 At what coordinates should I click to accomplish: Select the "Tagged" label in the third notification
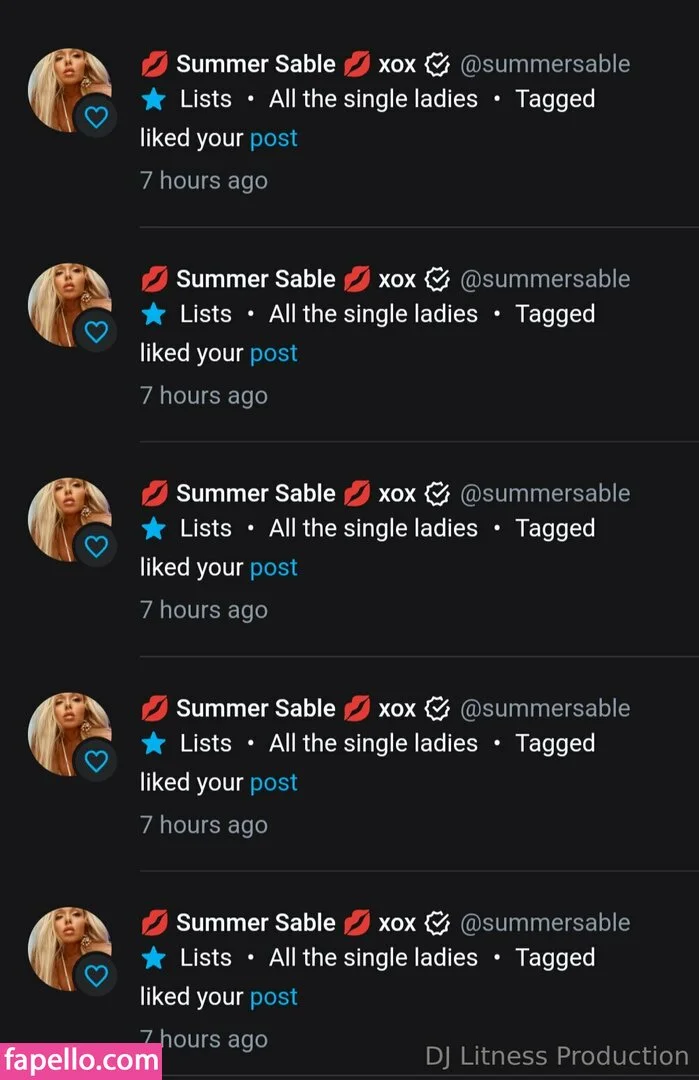tap(555, 528)
